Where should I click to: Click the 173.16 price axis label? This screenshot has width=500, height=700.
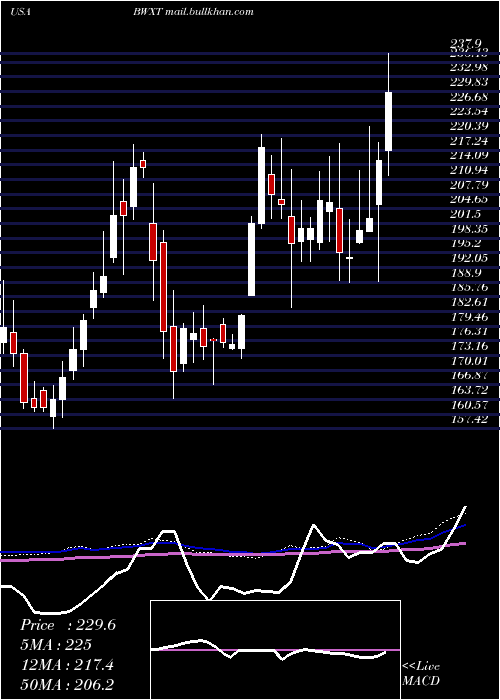[472, 346]
